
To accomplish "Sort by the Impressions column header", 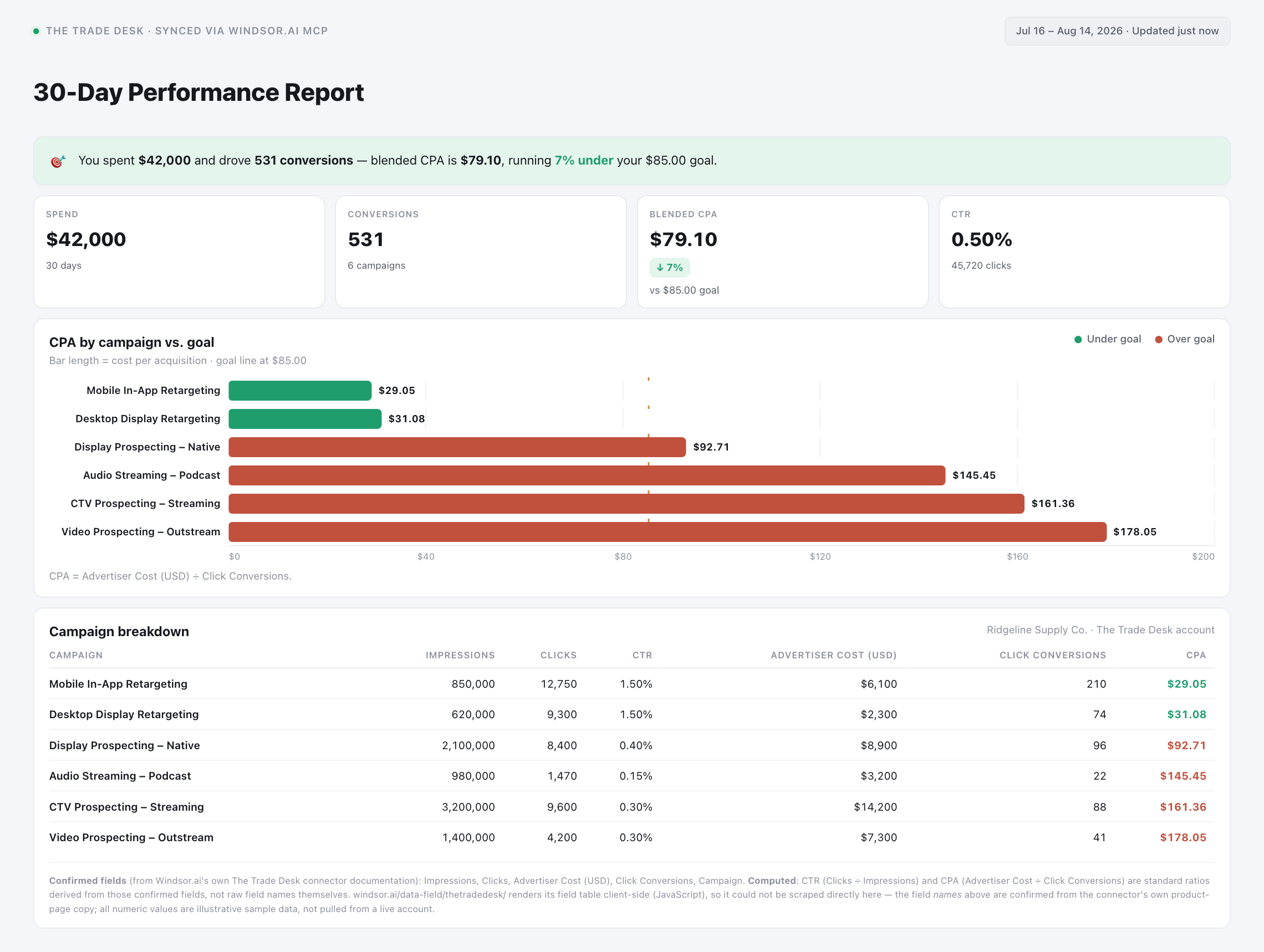I will (460, 655).
